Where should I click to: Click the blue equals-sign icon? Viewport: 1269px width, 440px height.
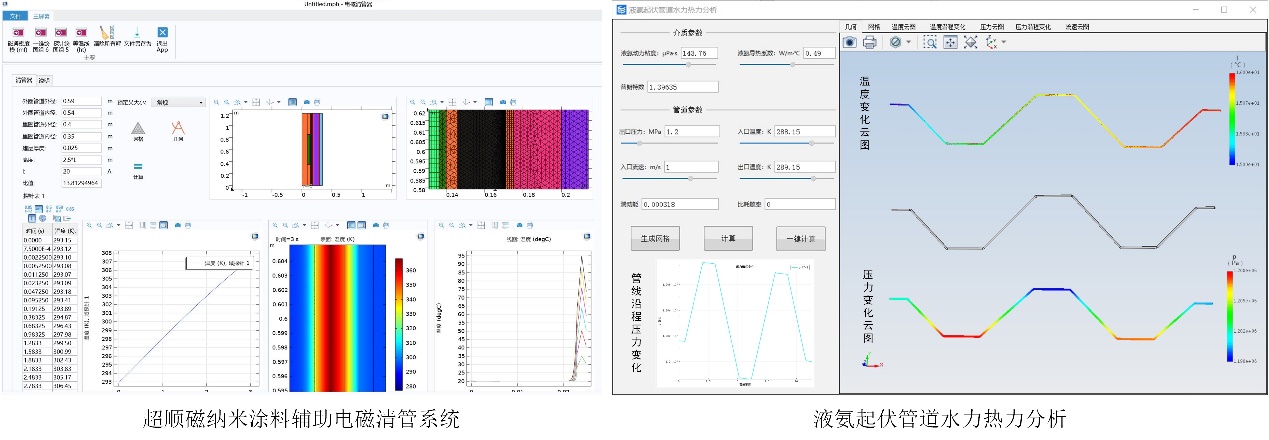point(138,166)
